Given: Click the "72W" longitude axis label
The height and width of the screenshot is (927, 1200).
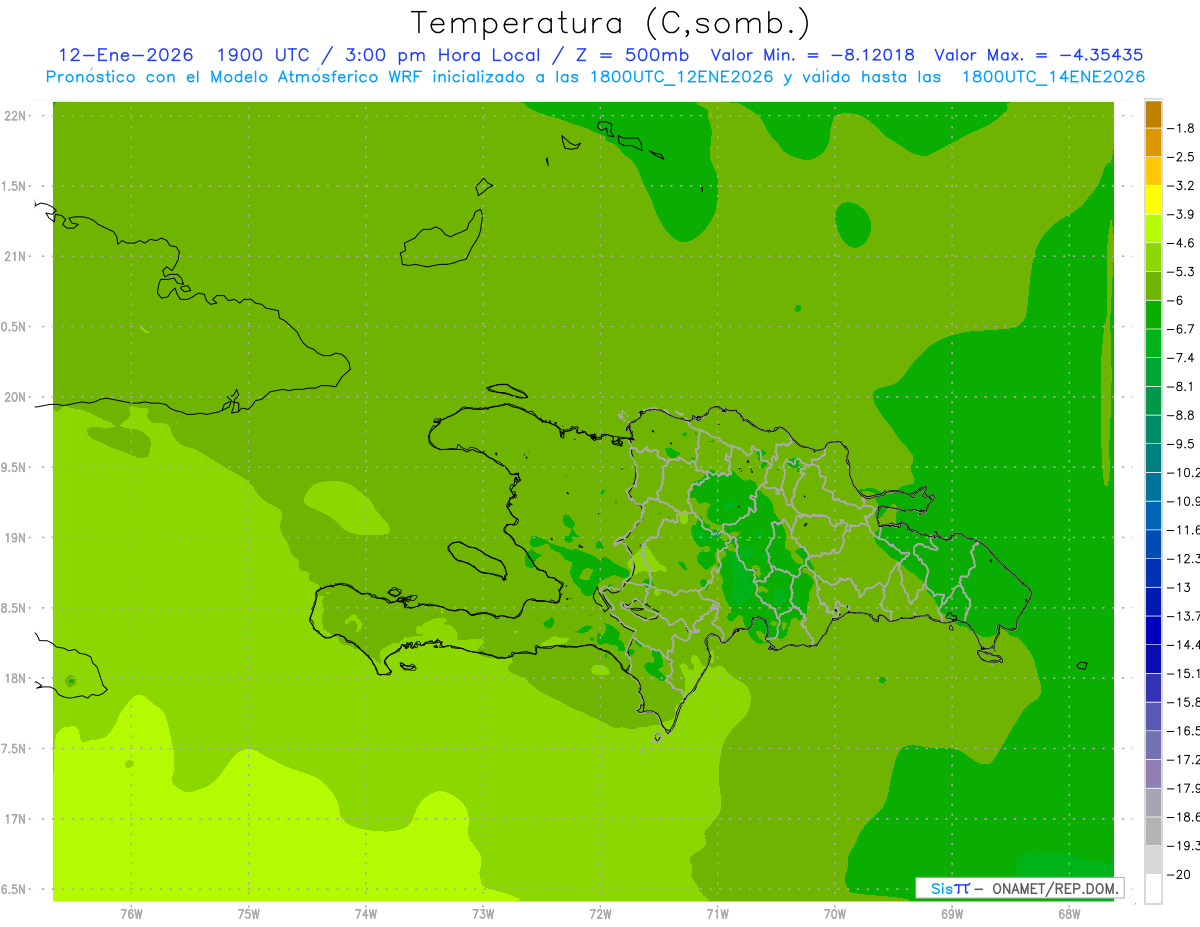Looking at the screenshot, I should 600,914.
